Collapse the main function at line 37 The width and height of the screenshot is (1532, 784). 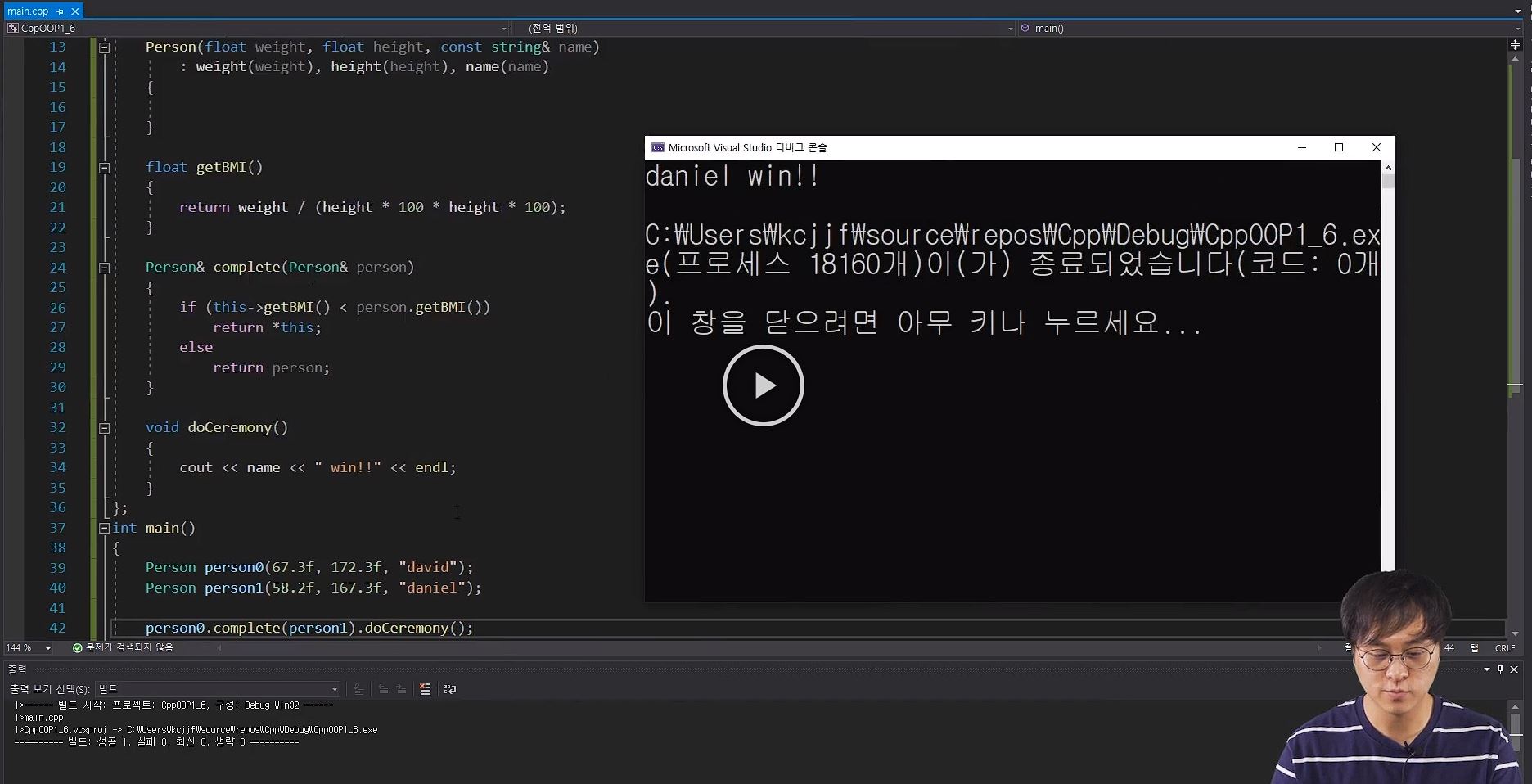pos(105,529)
